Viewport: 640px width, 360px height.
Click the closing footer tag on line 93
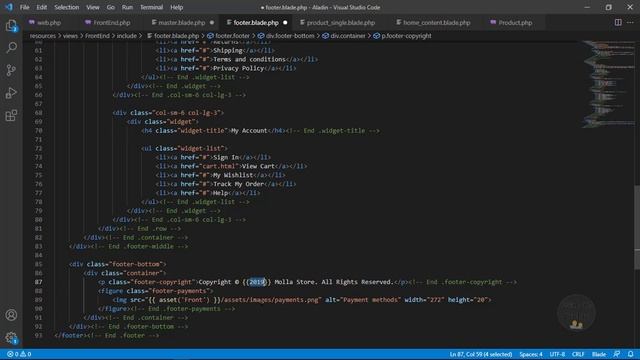coord(70,336)
